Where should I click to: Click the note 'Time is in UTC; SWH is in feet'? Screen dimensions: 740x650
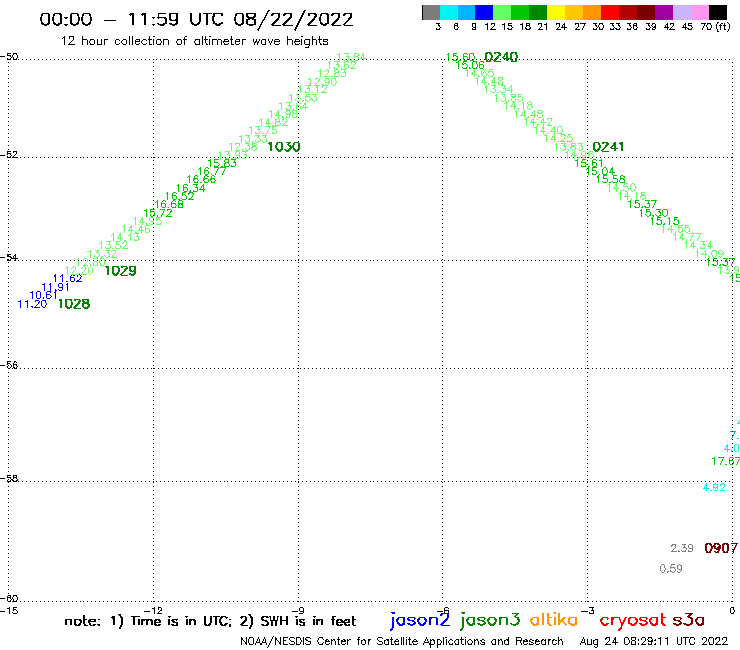coord(210,621)
